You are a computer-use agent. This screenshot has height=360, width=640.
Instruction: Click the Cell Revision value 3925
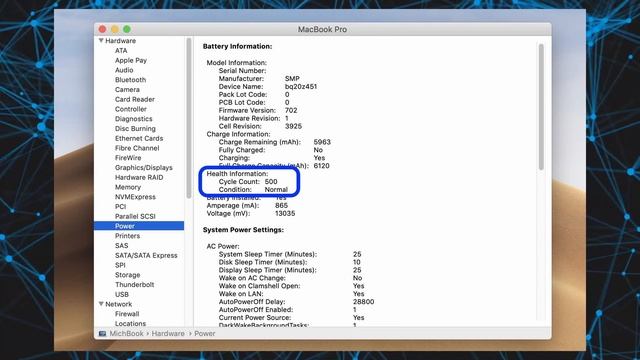[x=293, y=126]
